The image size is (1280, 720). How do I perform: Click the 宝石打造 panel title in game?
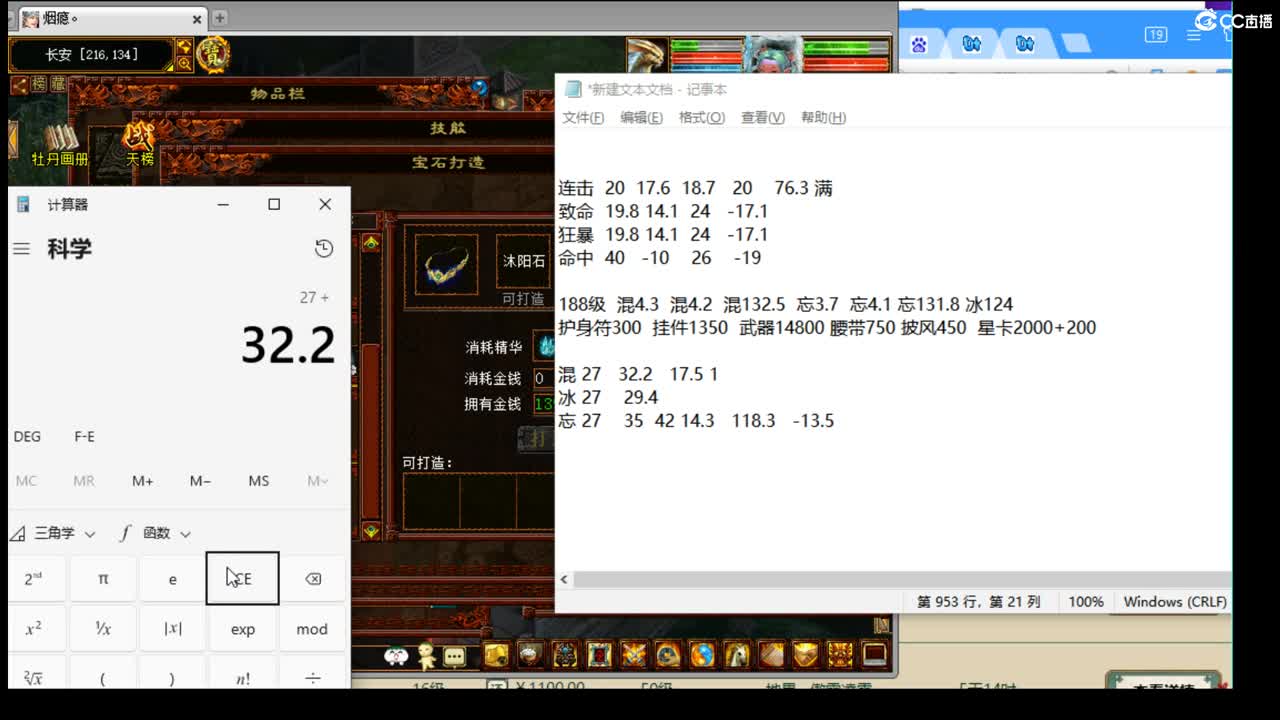[x=447, y=162]
